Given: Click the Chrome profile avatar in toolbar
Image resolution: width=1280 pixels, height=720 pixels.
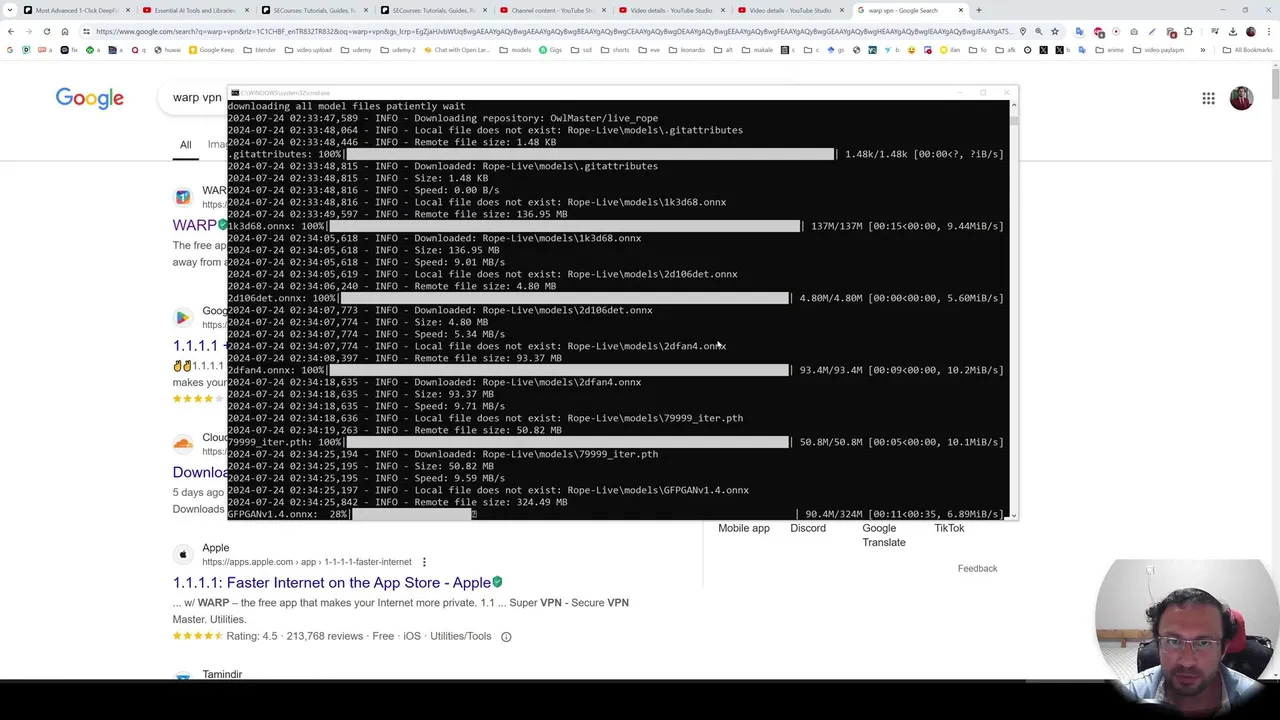Looking at the screenshot, I should tap(1250, 31).
